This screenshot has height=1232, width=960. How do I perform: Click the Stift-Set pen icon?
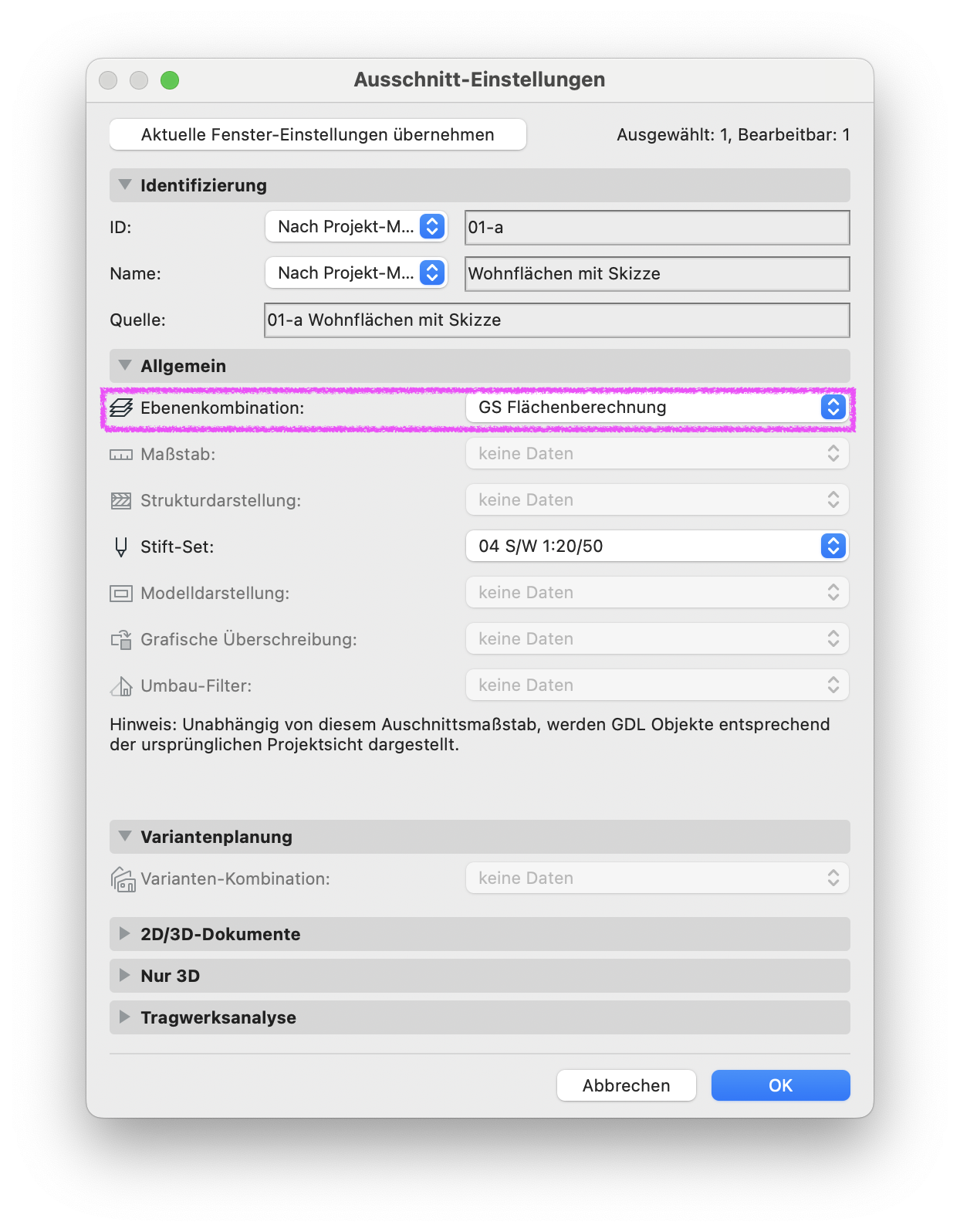click(121, 547)
